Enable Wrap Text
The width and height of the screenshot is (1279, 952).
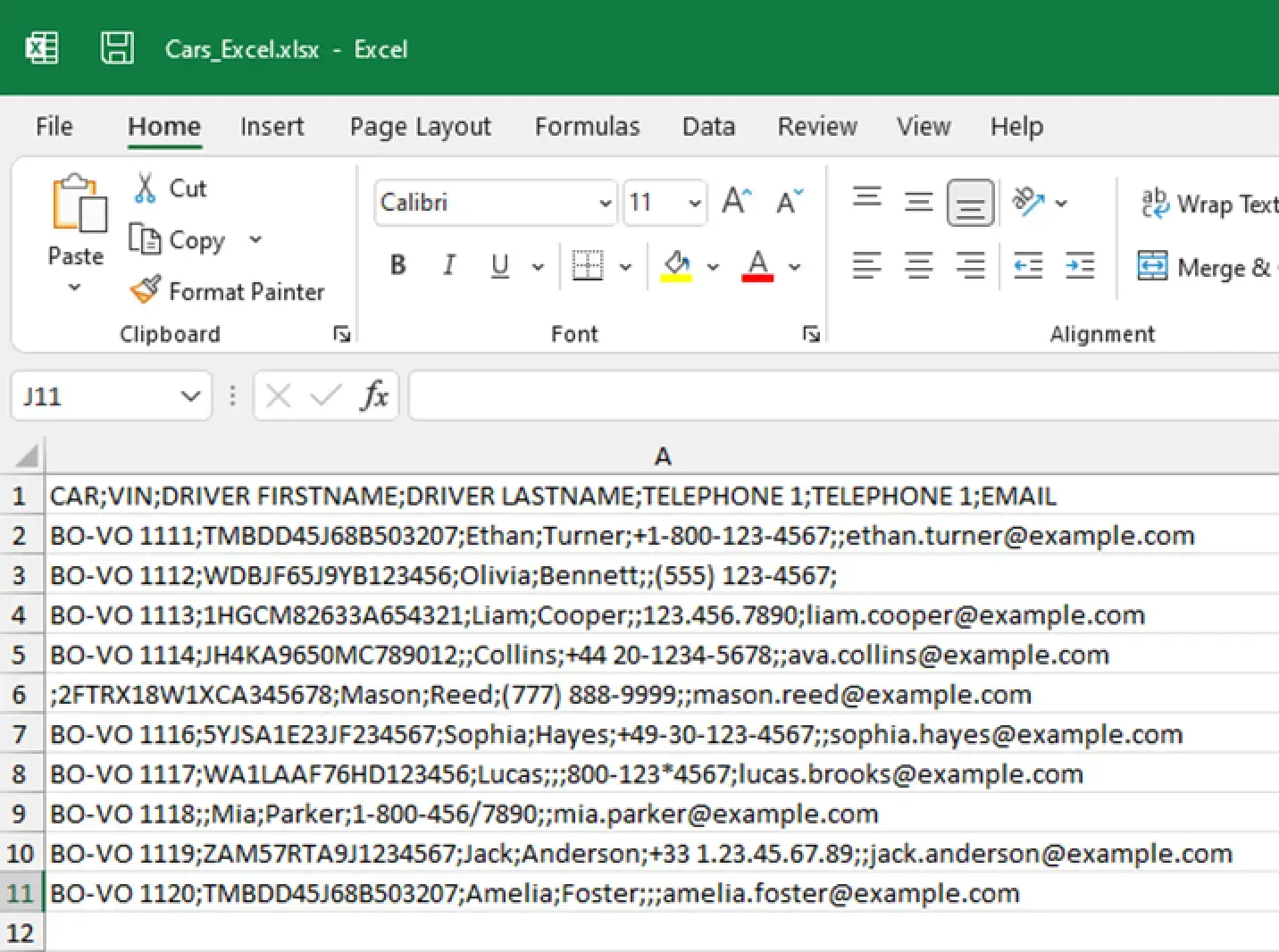point(1209,204)
